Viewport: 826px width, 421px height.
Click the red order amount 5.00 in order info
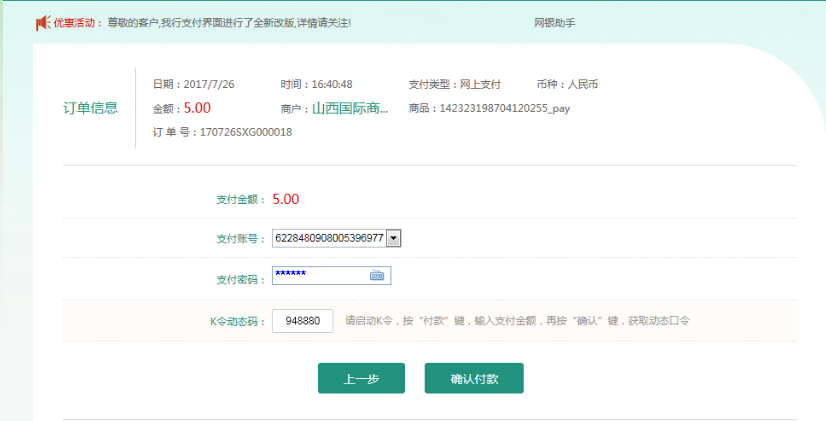[197, 108]
